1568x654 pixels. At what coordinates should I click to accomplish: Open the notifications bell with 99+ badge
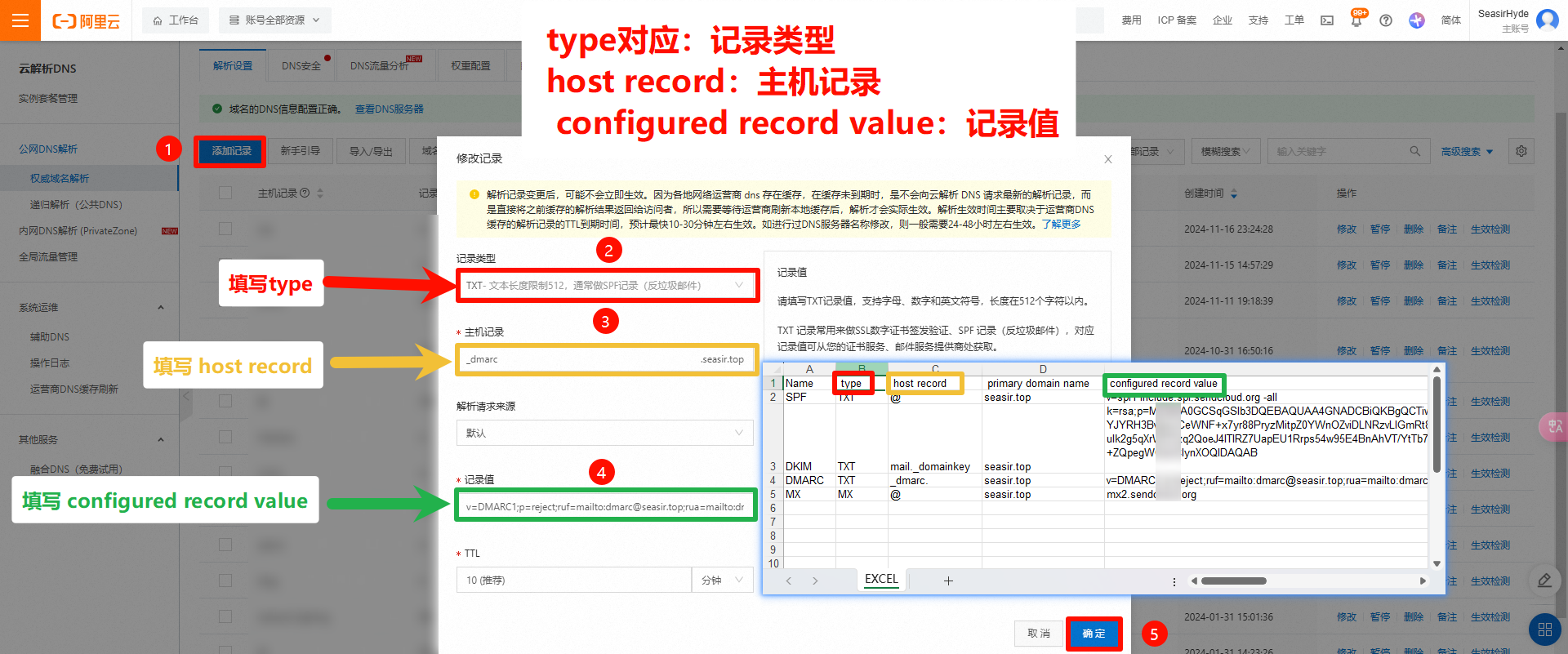click(1356, 20)
